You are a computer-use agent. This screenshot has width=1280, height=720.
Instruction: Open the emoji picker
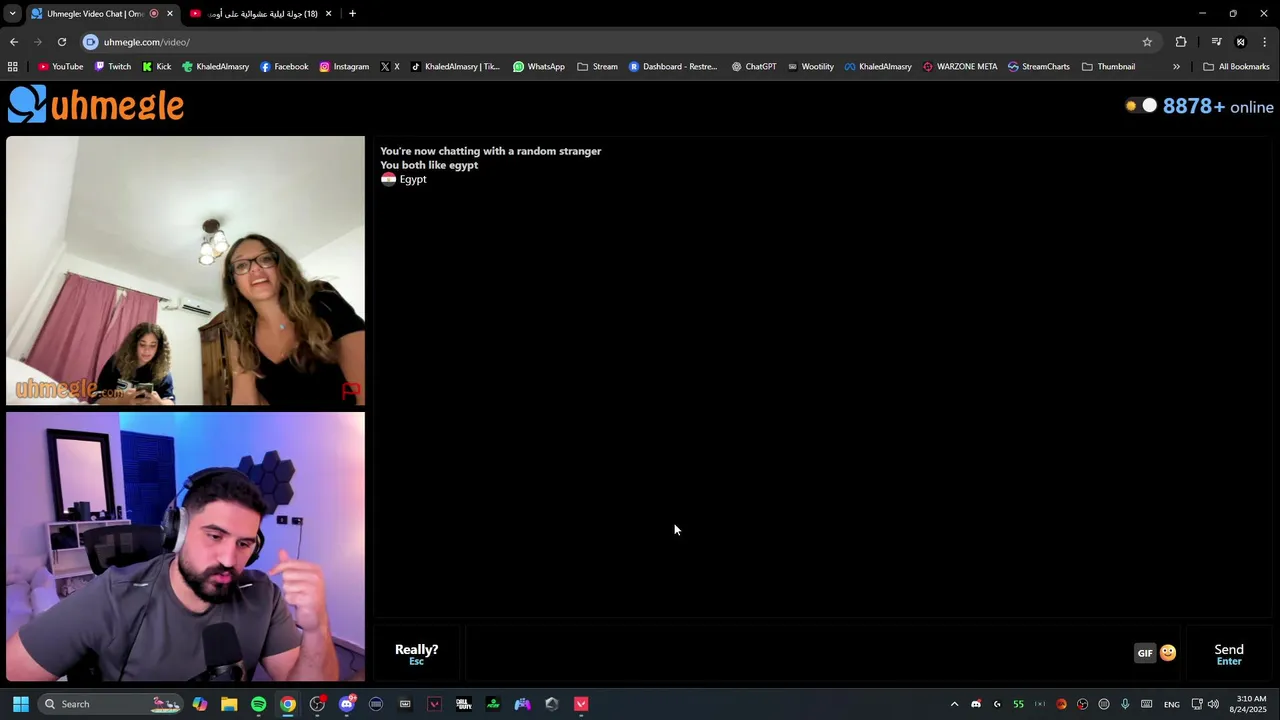1168,653
